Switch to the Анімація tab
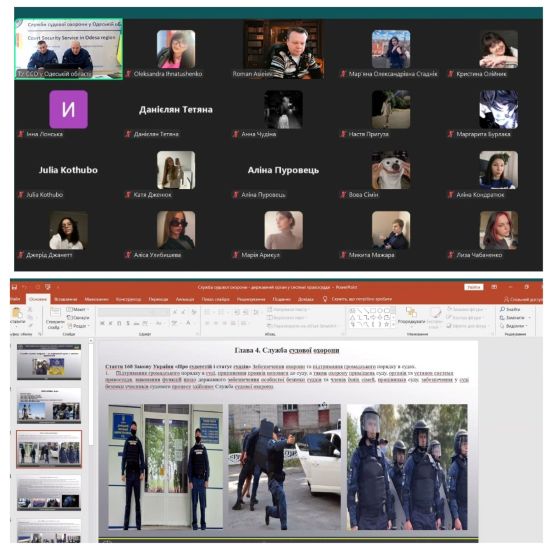The width and height of the screenshot is (550, 550). tap(185, 299)
